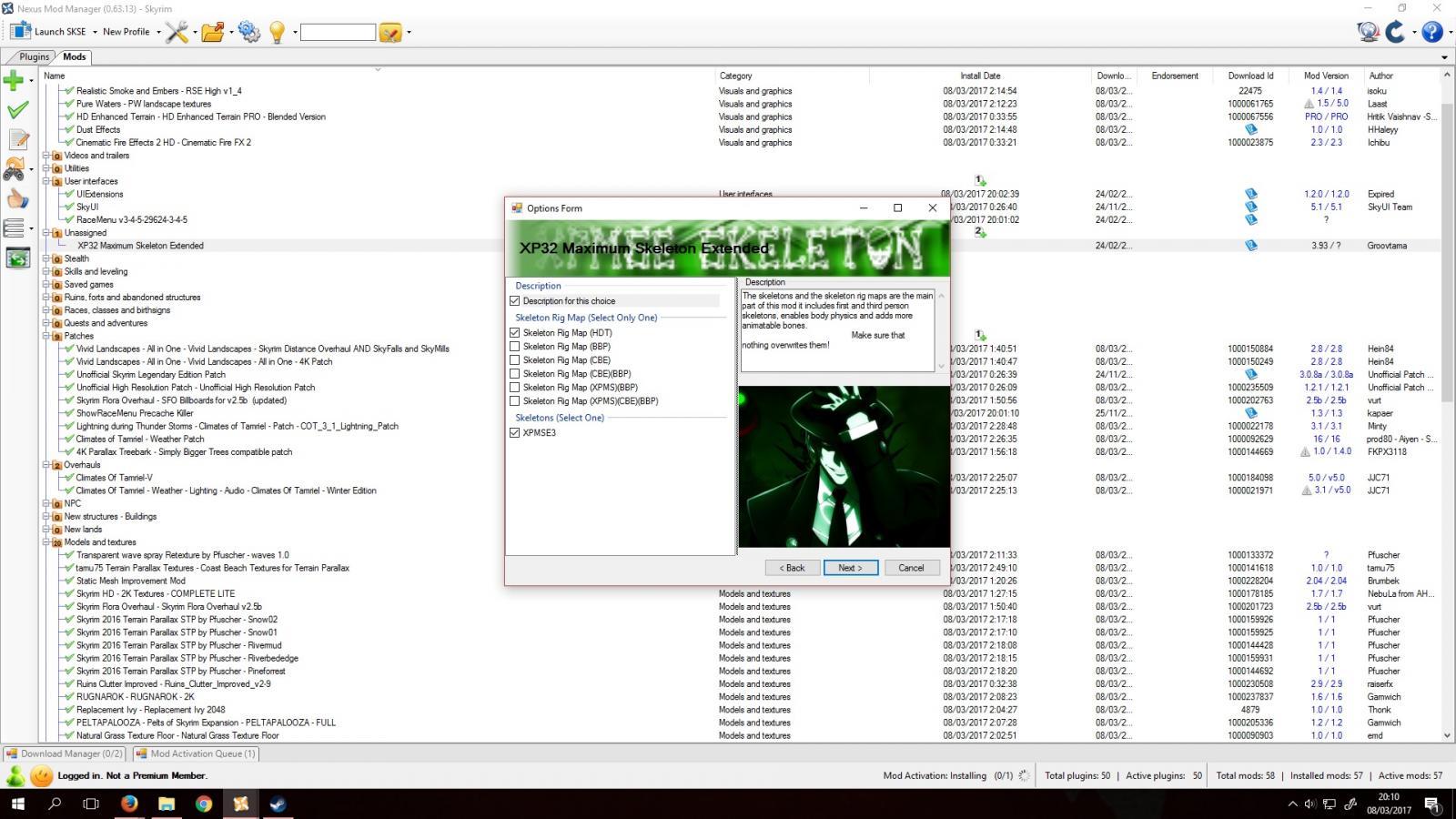
Task: Select Skeleton Rig Map (CBE)(BBP) checkbox
Action: pos(515,374)
